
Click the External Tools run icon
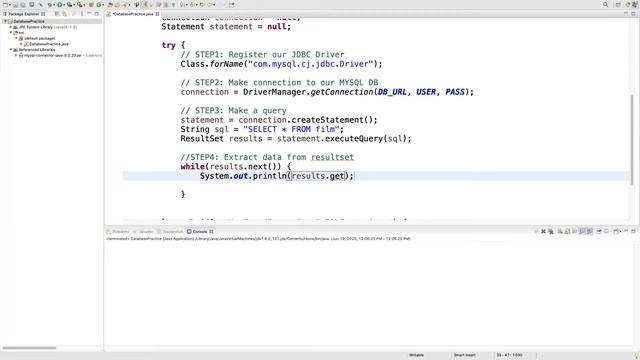click(x=80, y=5)
